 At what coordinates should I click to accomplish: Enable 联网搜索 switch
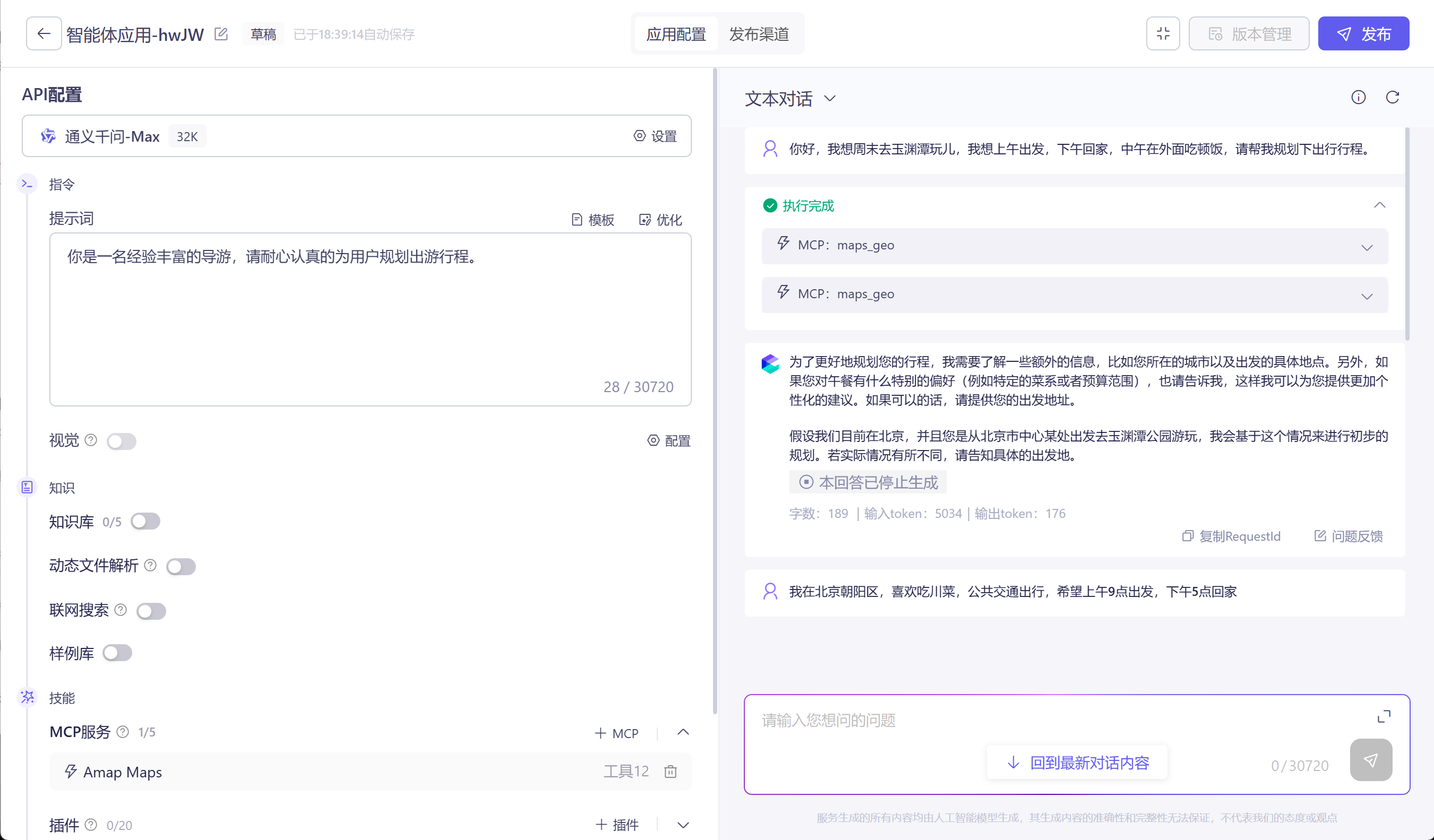pyautogui.click(x=151, y=611)
